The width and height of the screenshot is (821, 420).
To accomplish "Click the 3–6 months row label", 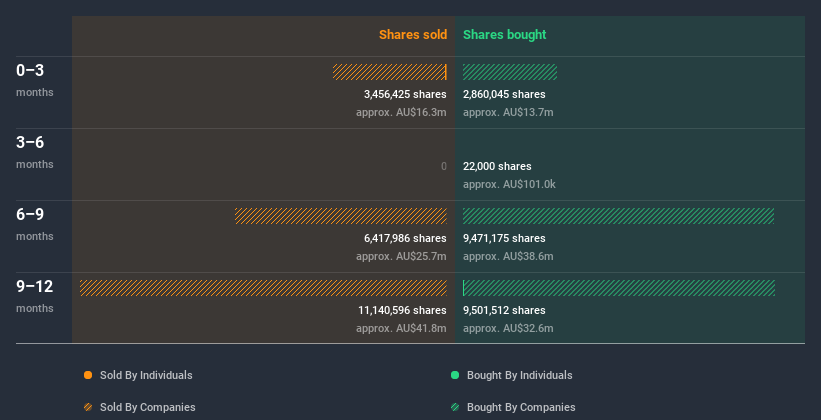I will pyautogui.click(x=35, y=152).
